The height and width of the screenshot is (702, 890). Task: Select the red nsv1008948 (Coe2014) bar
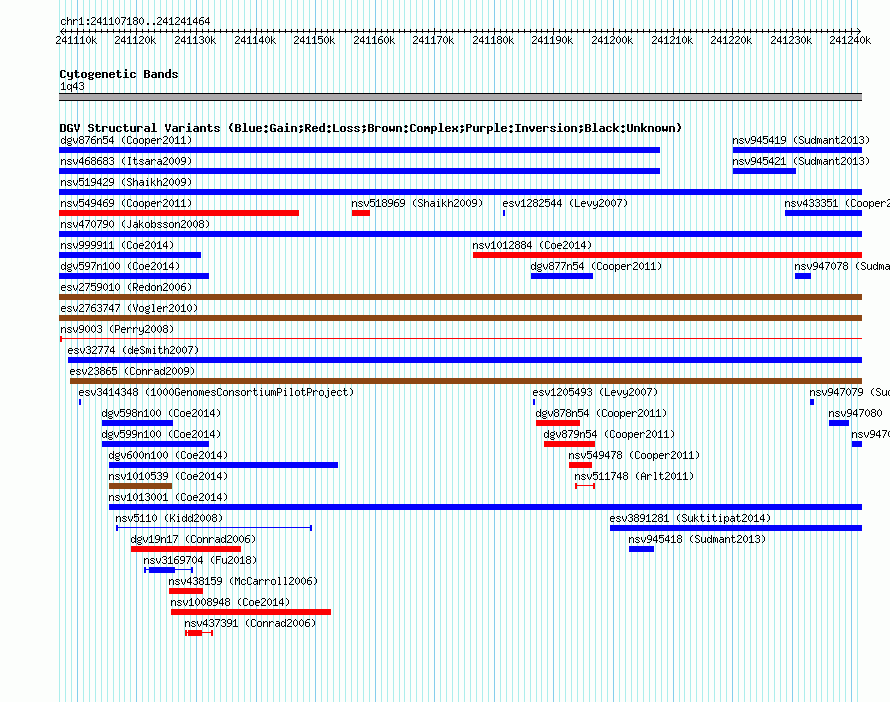point(251,612)
